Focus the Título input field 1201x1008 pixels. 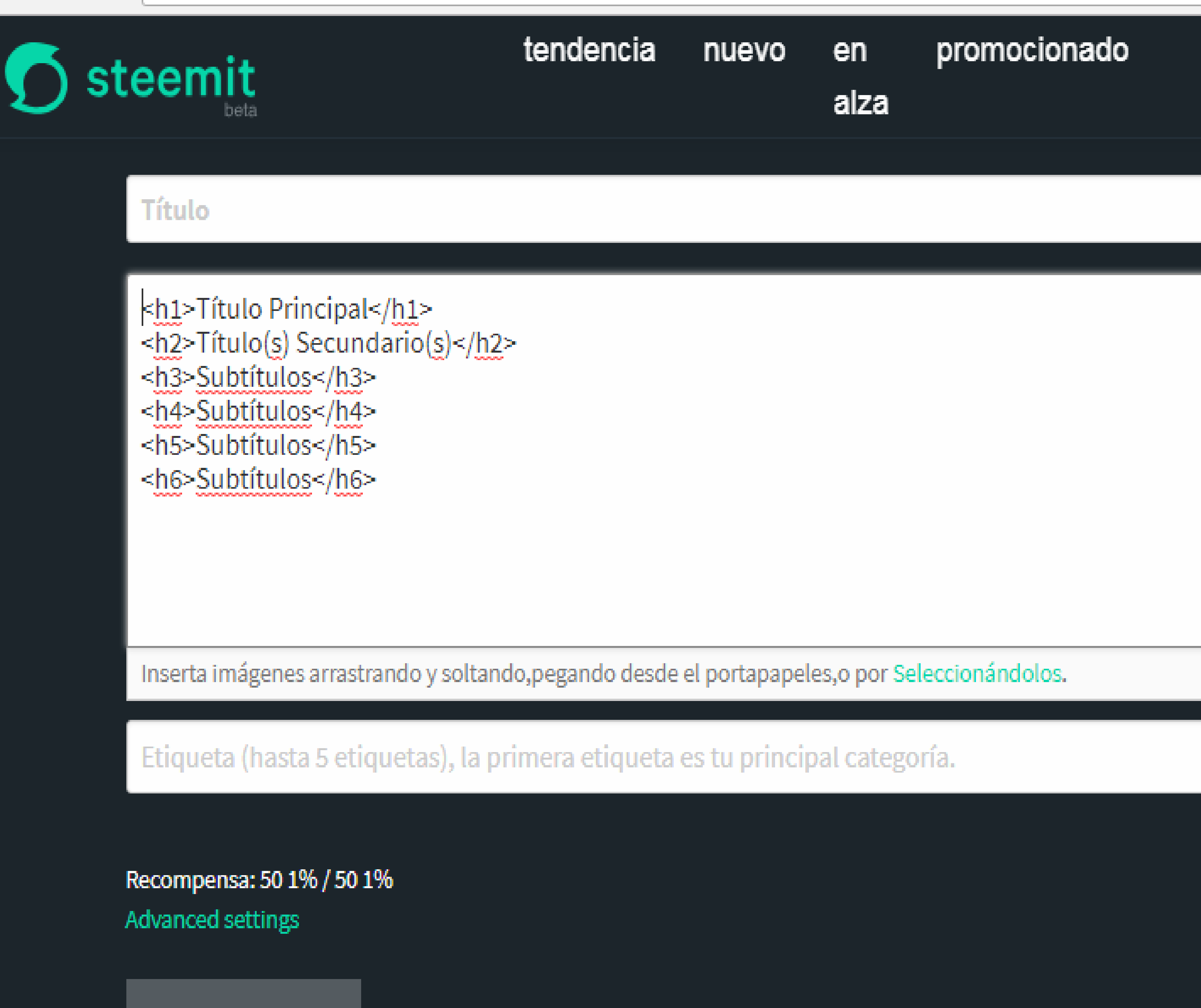663,209
